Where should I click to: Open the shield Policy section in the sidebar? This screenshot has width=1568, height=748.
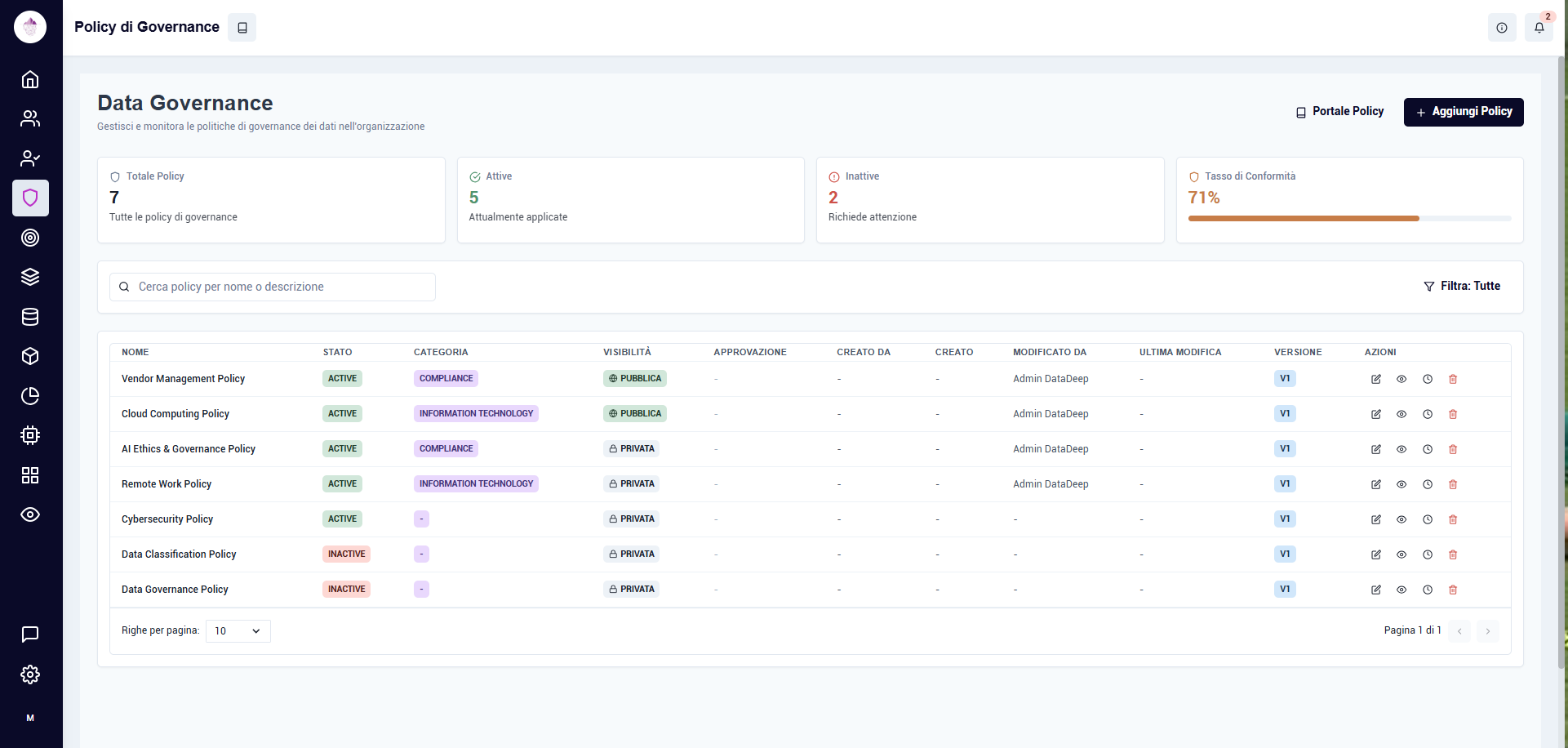30,198
